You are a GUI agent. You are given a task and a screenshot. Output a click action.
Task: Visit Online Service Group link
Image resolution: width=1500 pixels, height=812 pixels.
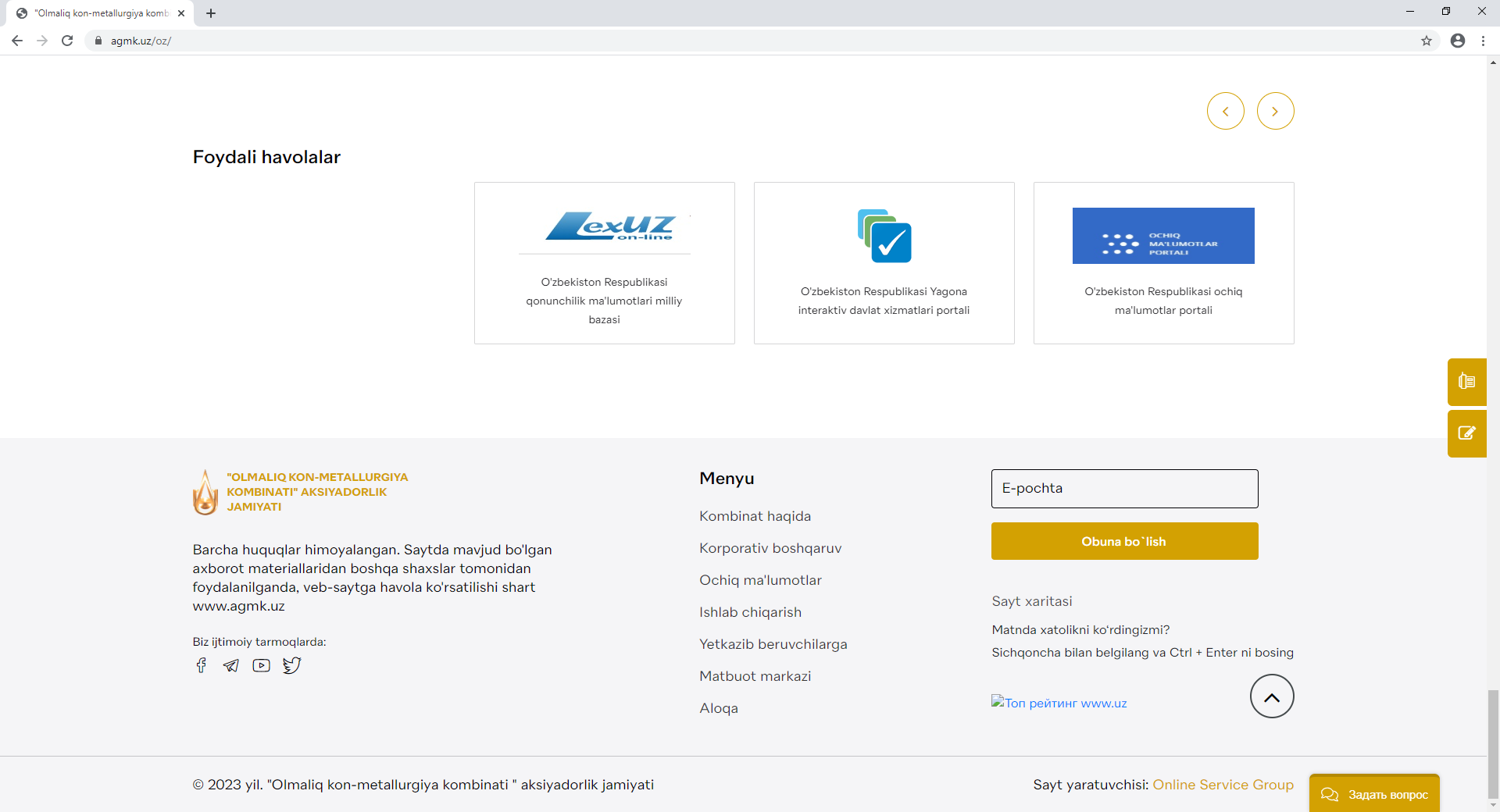point(1223,785)
